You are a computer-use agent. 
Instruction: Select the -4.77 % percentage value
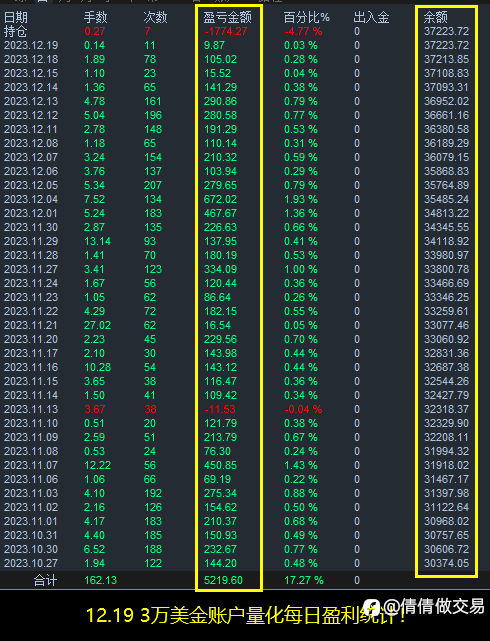click(x=303, y=31)
